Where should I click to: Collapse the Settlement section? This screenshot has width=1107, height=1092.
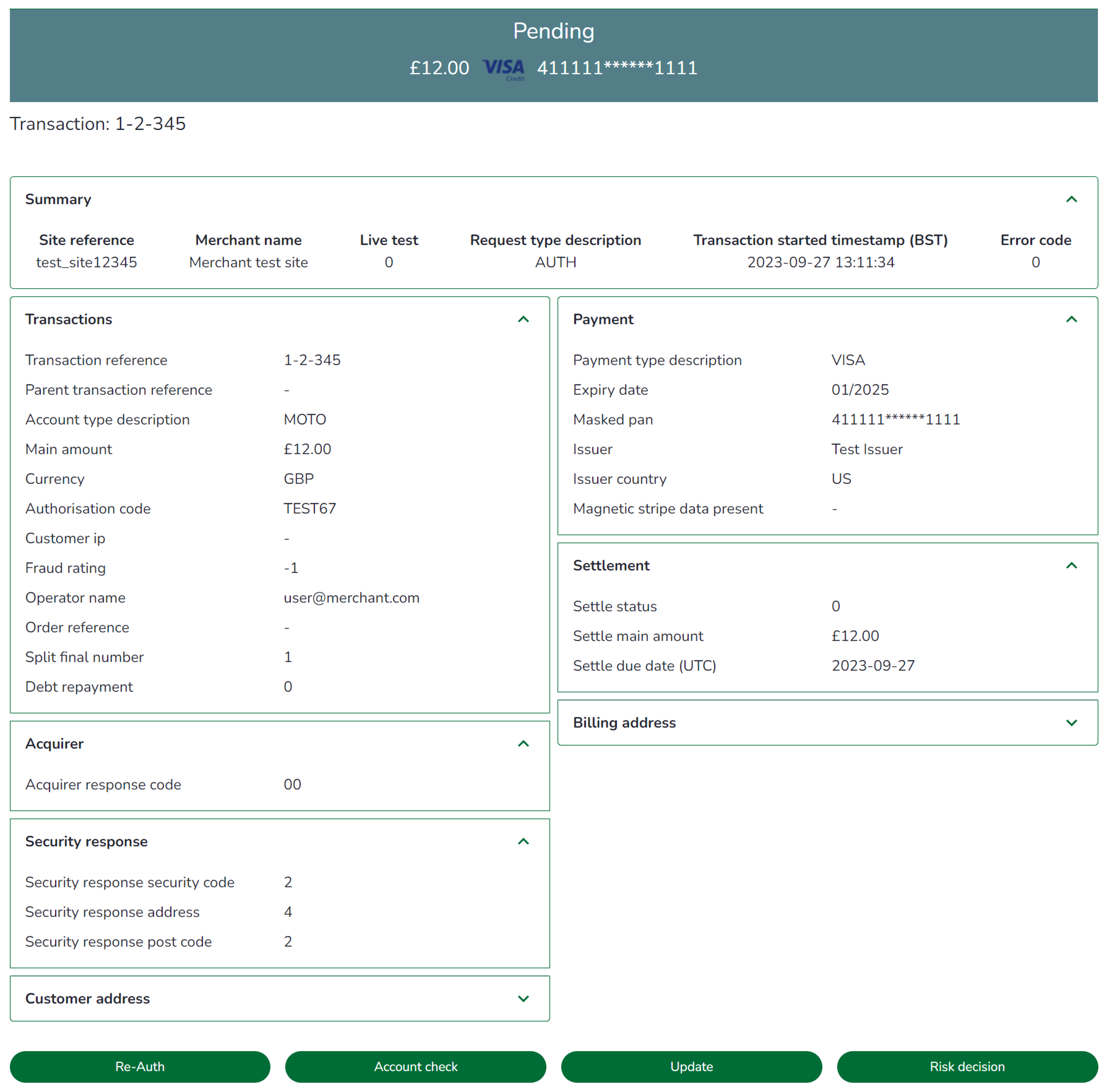(x=1071, y=565)
